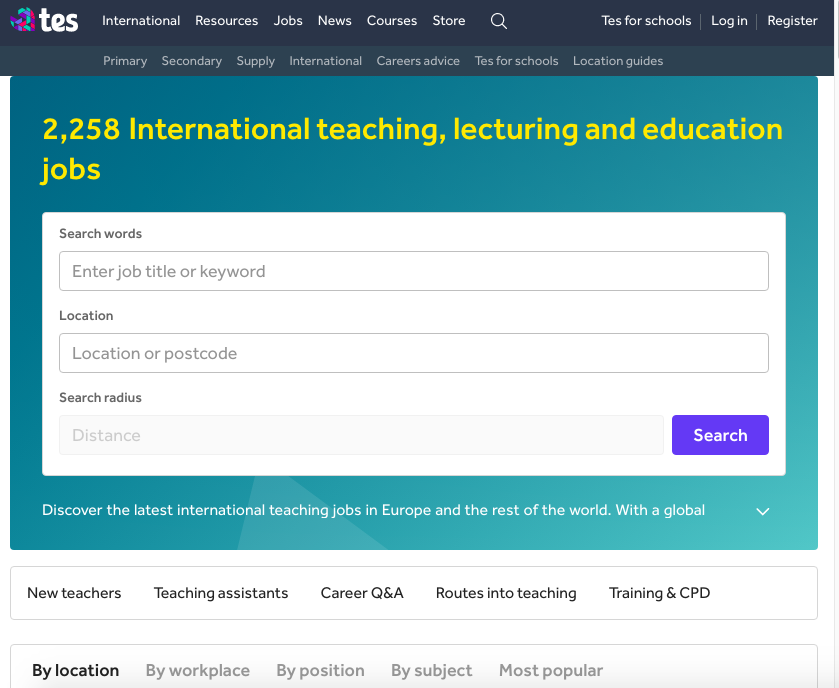This screenshot has height=688, width=839.
Task: Open the Distance search radius dropdown
Action: point(361,435)
